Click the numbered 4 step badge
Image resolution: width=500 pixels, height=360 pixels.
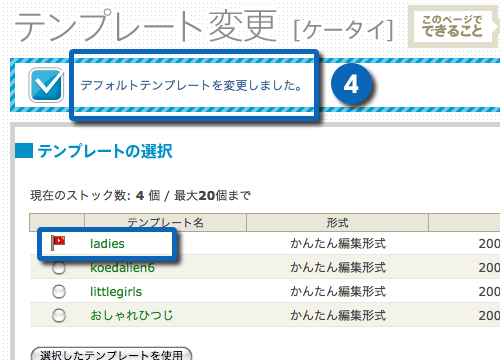pyautogui.click(x=351, y=84)
